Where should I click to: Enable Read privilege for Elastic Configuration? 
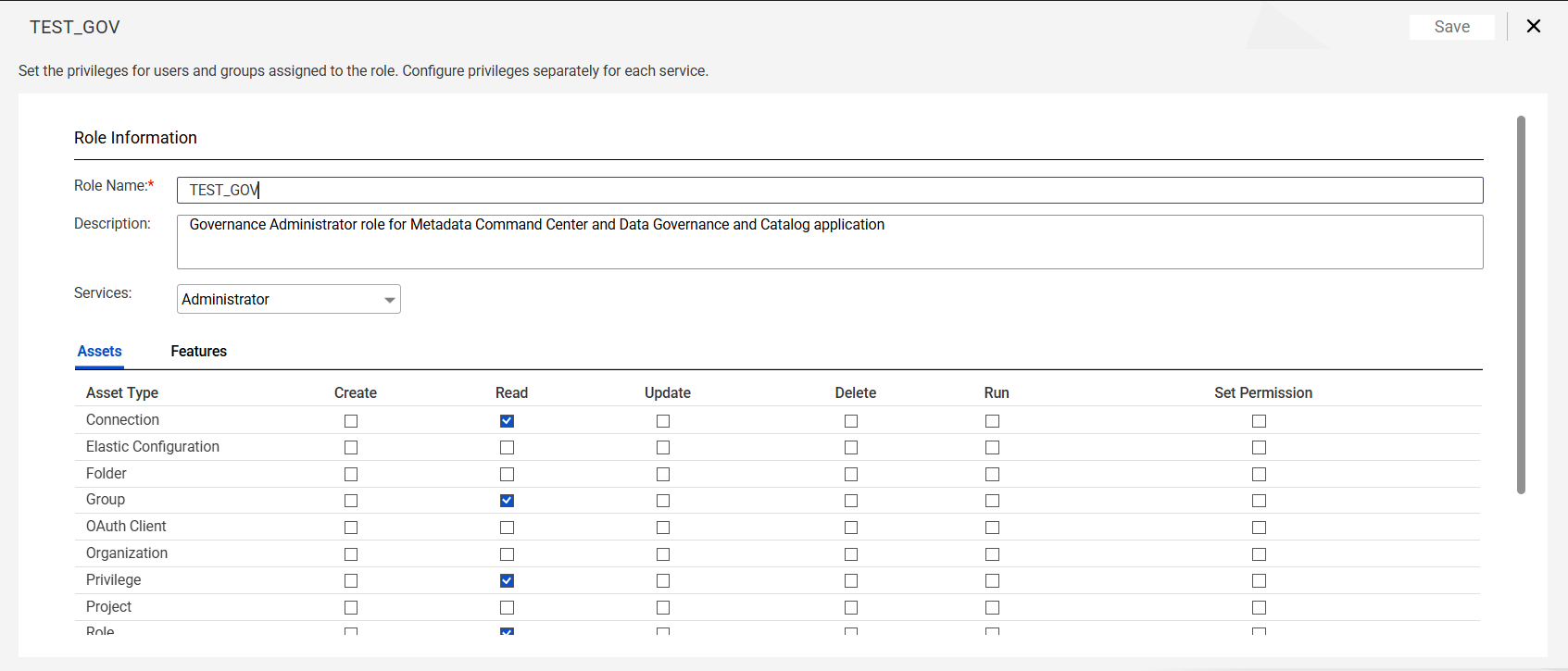coord(507,447)
